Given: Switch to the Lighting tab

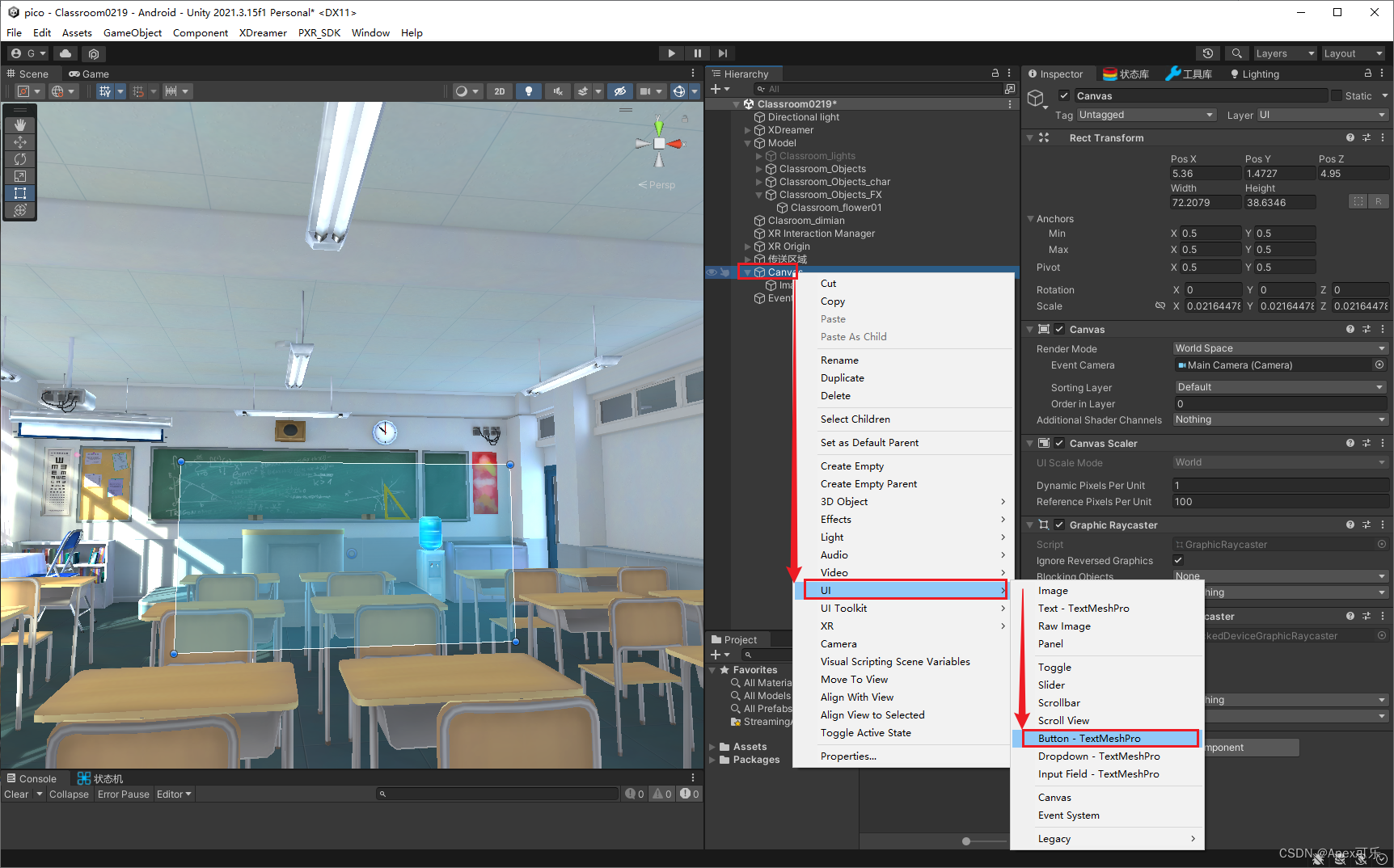Looking at the screenshot, I should pyautogui.click(x=1255, y=74).
